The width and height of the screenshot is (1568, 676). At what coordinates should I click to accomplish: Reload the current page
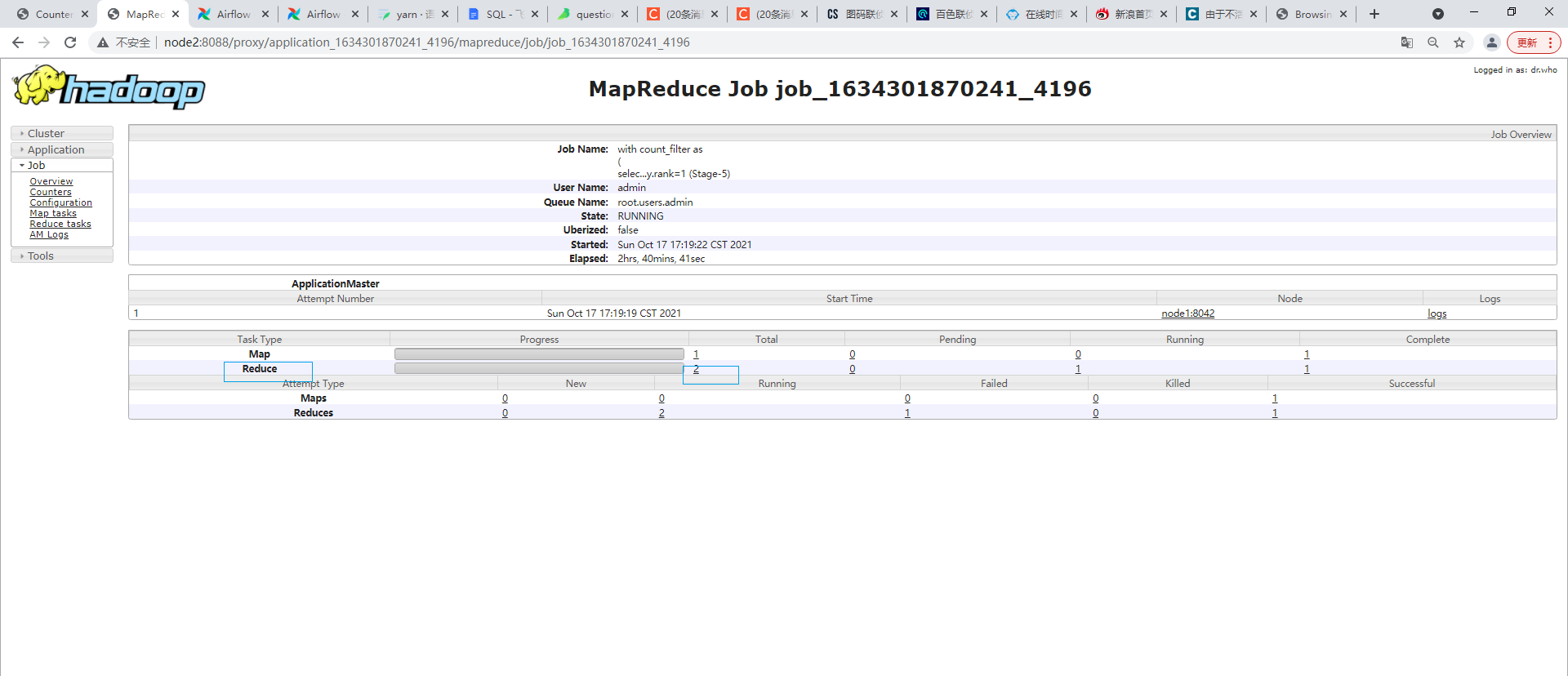70,42
